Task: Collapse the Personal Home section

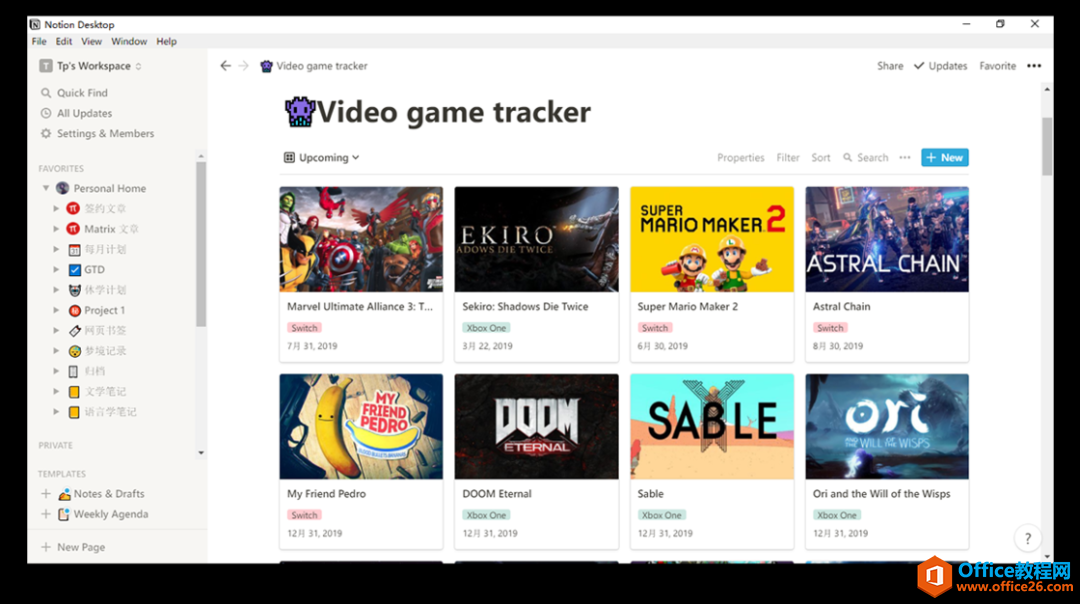Action: click(45, 188)
